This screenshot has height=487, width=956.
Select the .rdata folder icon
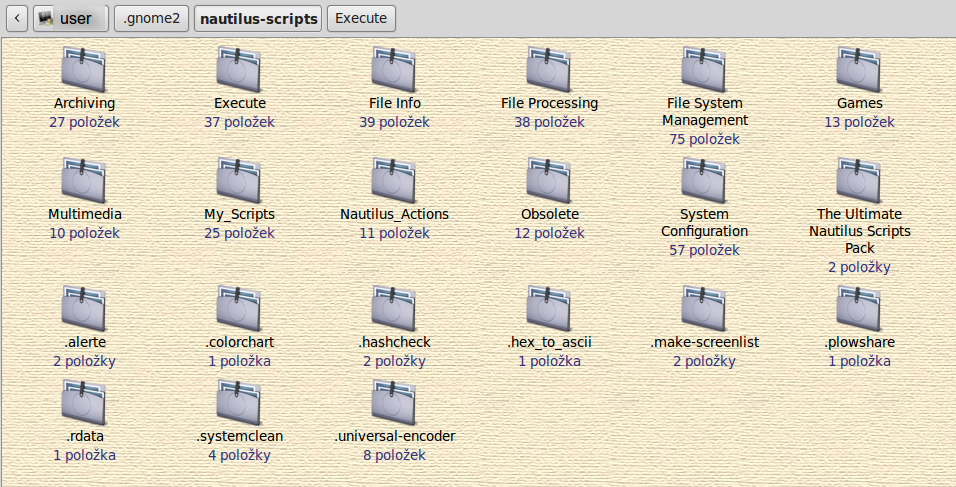click(x=84, y=402)
